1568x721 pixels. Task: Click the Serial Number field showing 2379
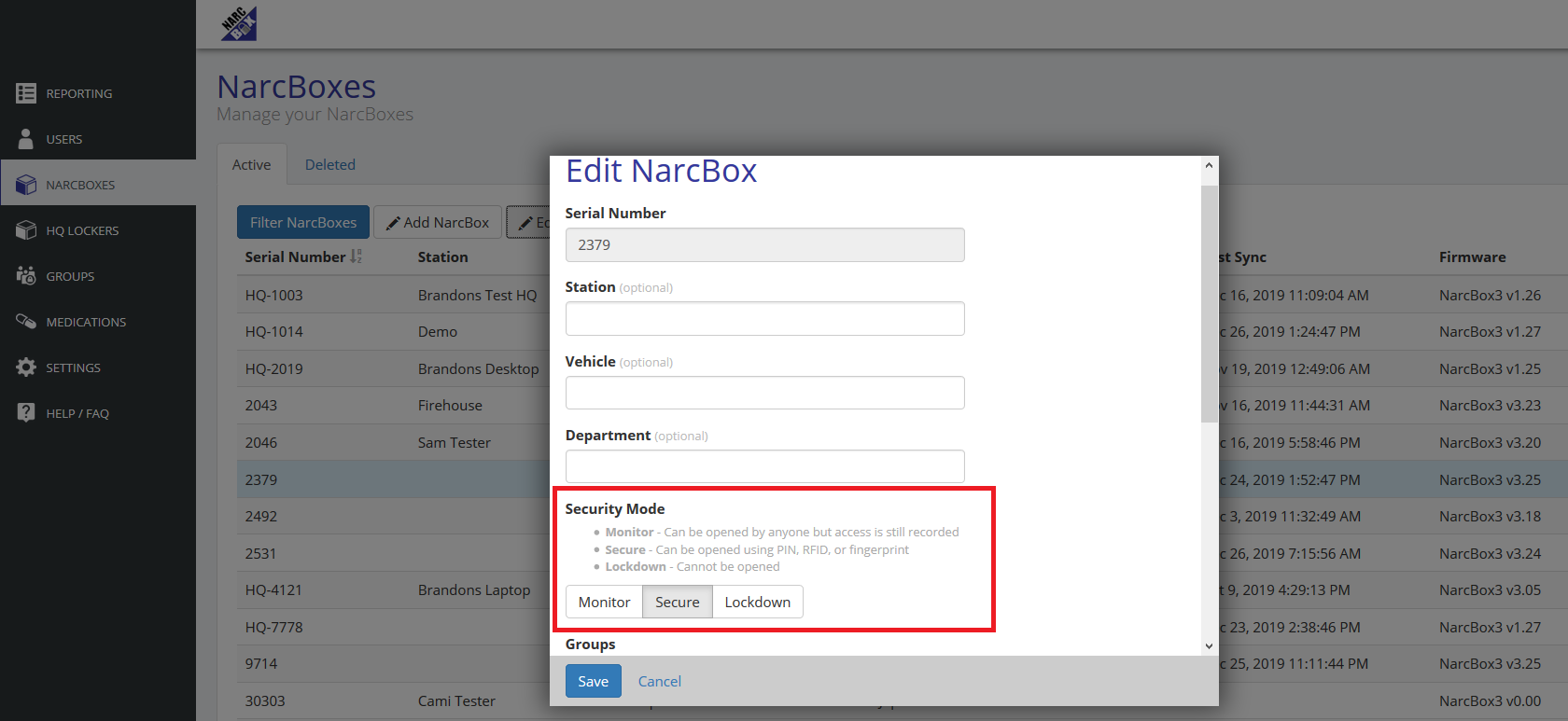point(764,244)
